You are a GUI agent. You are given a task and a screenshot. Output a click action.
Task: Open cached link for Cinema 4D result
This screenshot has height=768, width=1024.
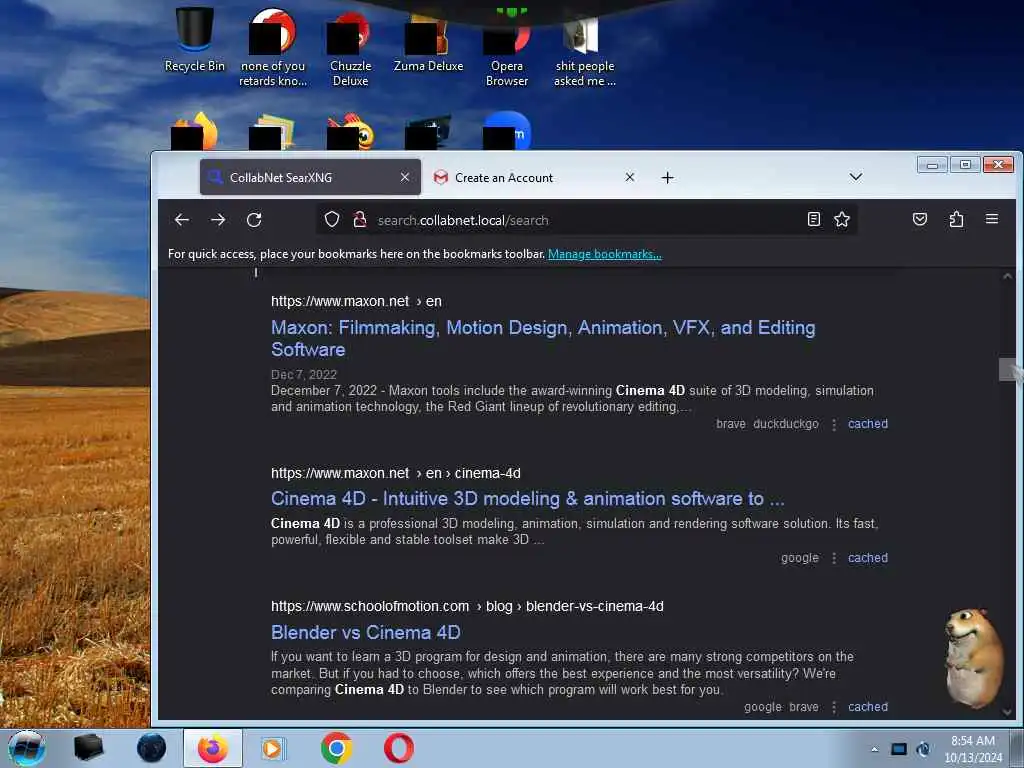[x=867, y=558]
